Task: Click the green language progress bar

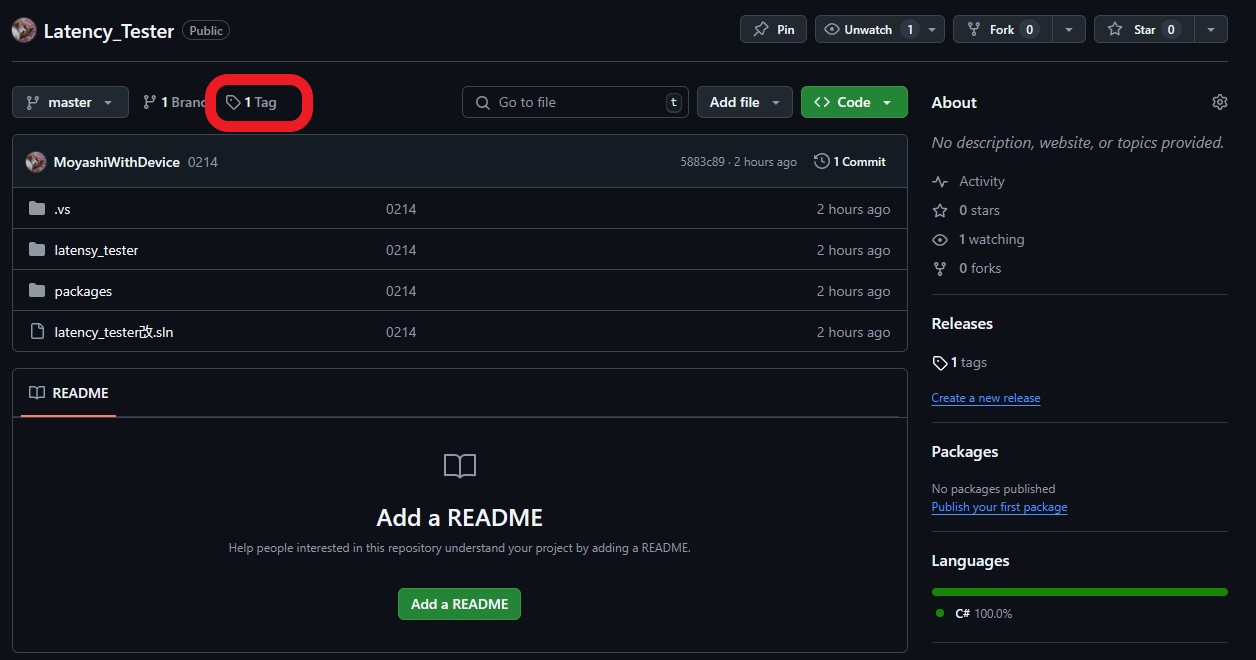Action: pyautogui.click(x=1079, y=592)
